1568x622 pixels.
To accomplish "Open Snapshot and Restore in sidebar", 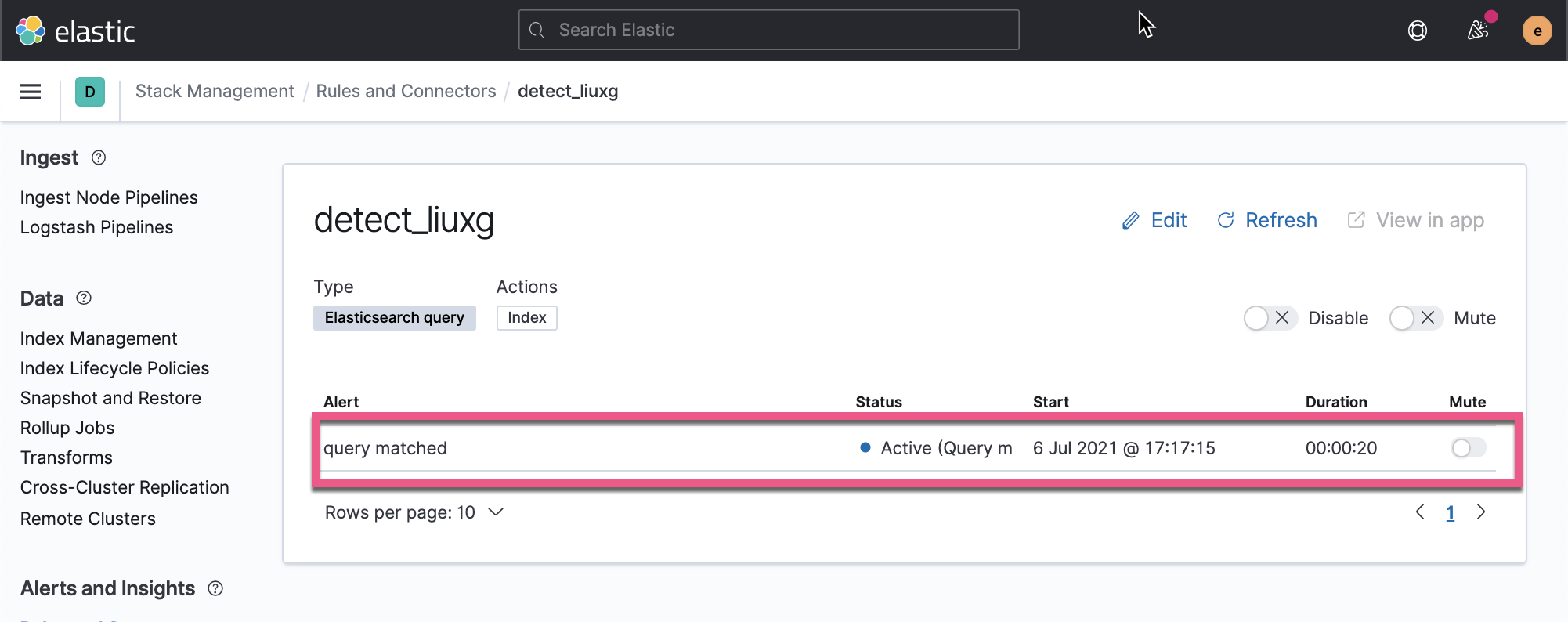I will pos(110,398).
